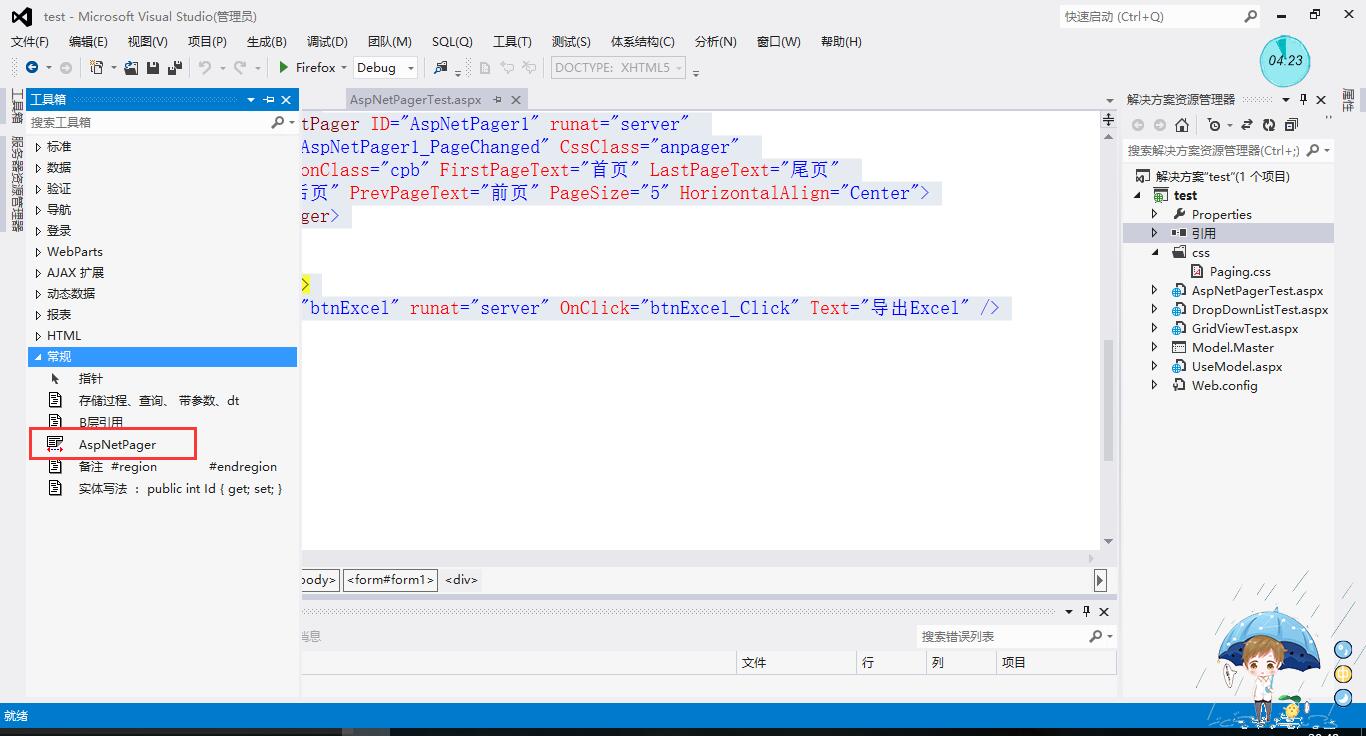Save the current file with the single floppy icon
Viewport: 1366px width, 736px height.
[153, 67]
